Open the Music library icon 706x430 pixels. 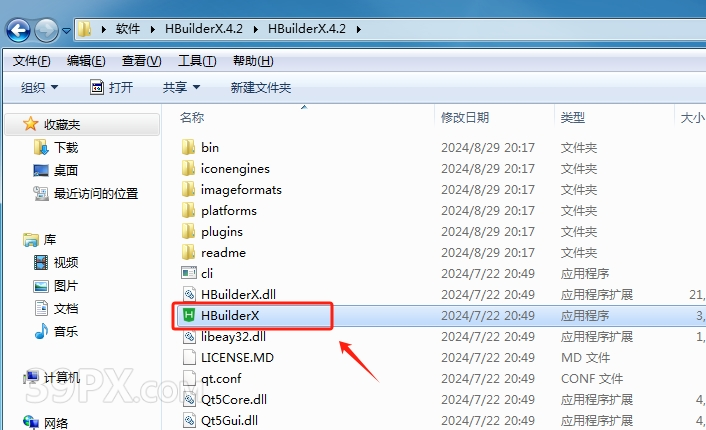[x=41, y=331]
